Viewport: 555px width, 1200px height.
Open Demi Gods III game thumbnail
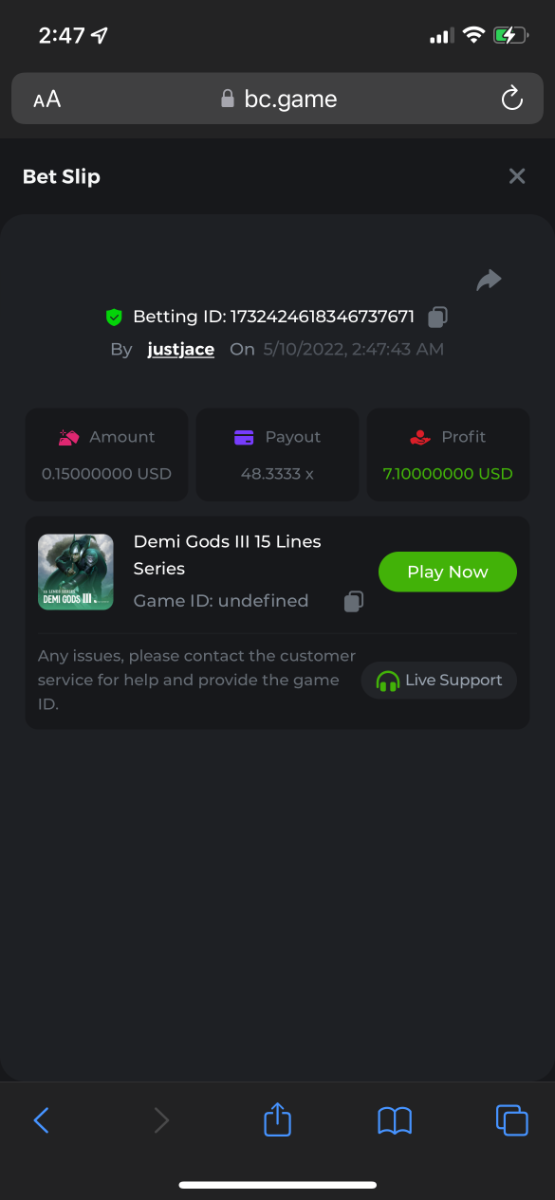(x=76, y=572)
